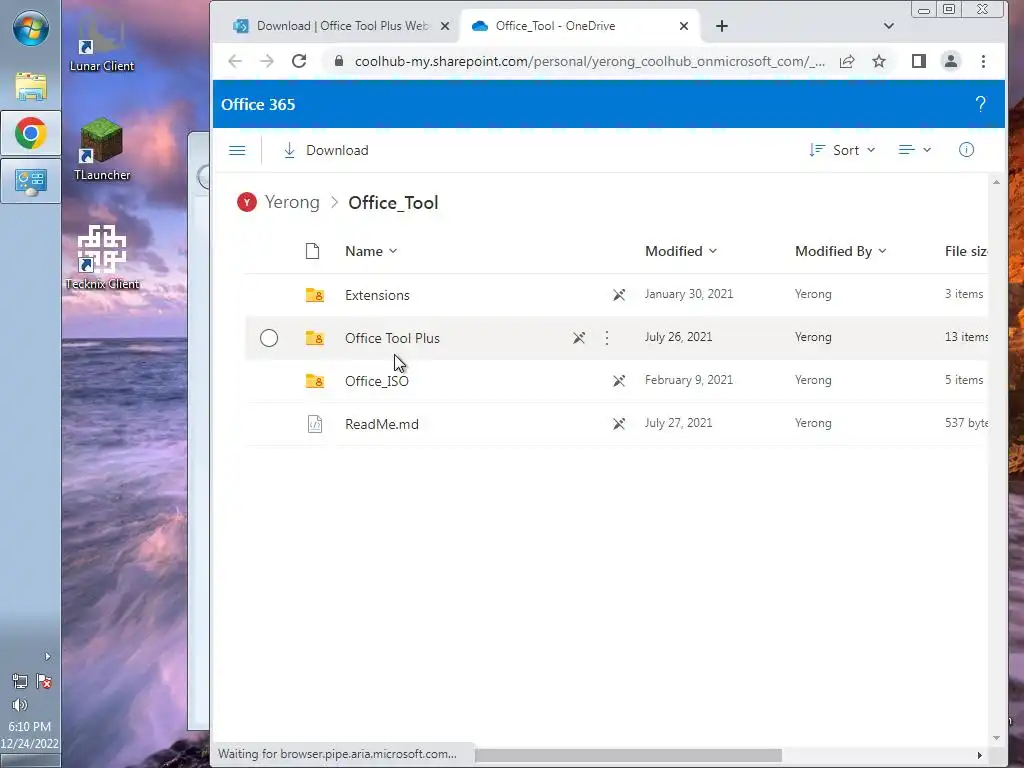
Task: Click the scroll right arrow
Action: point(980,756)
